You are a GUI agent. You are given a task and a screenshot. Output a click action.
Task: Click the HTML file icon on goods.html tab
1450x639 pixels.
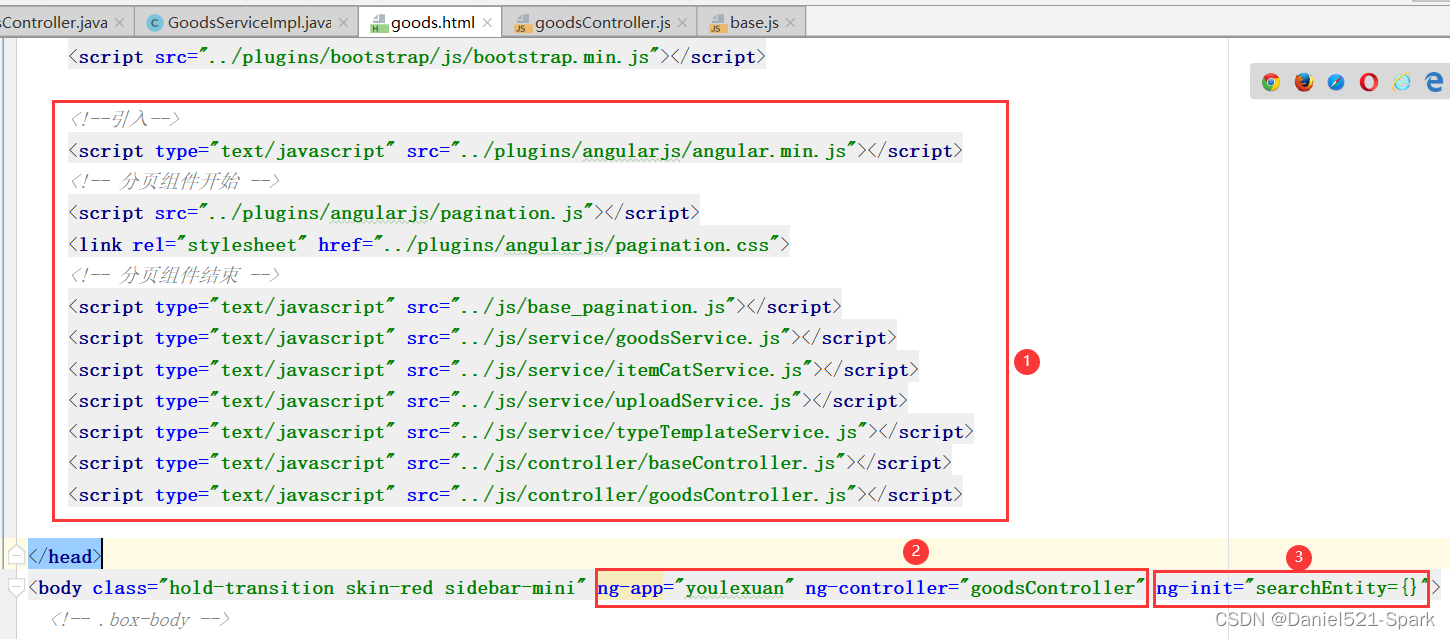click(378, 23)
